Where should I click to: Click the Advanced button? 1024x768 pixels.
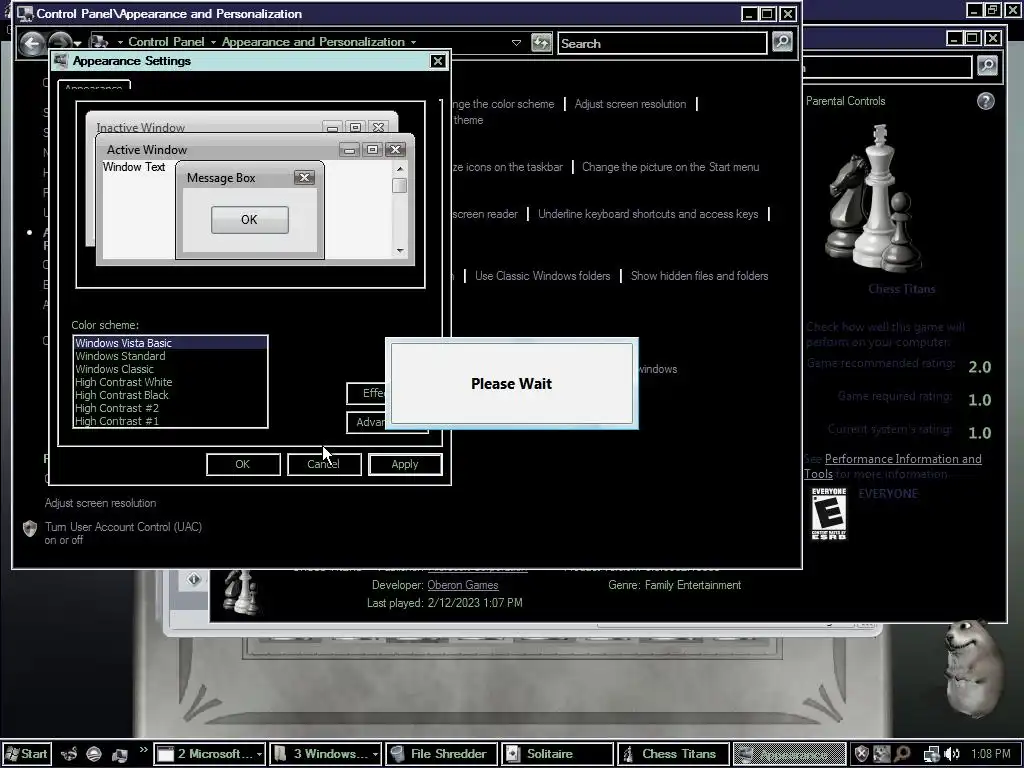366,423
